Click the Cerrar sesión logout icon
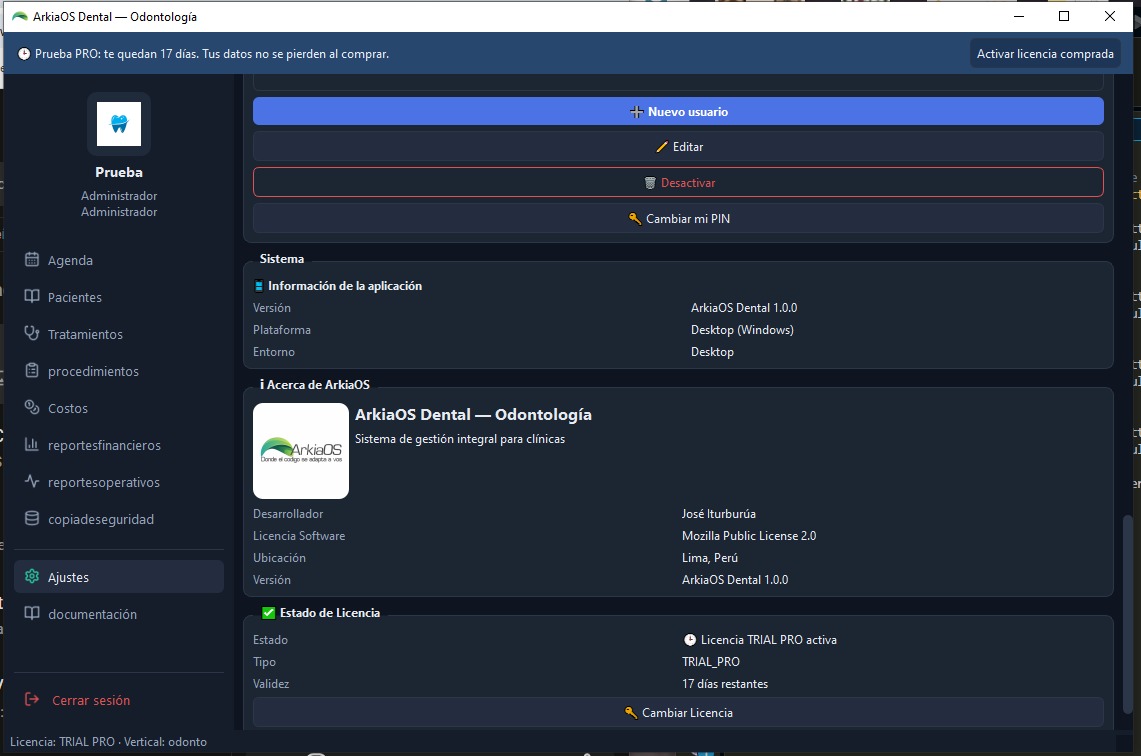Image resolution: width=1141 pixels, height=756 pixels. 32,699
